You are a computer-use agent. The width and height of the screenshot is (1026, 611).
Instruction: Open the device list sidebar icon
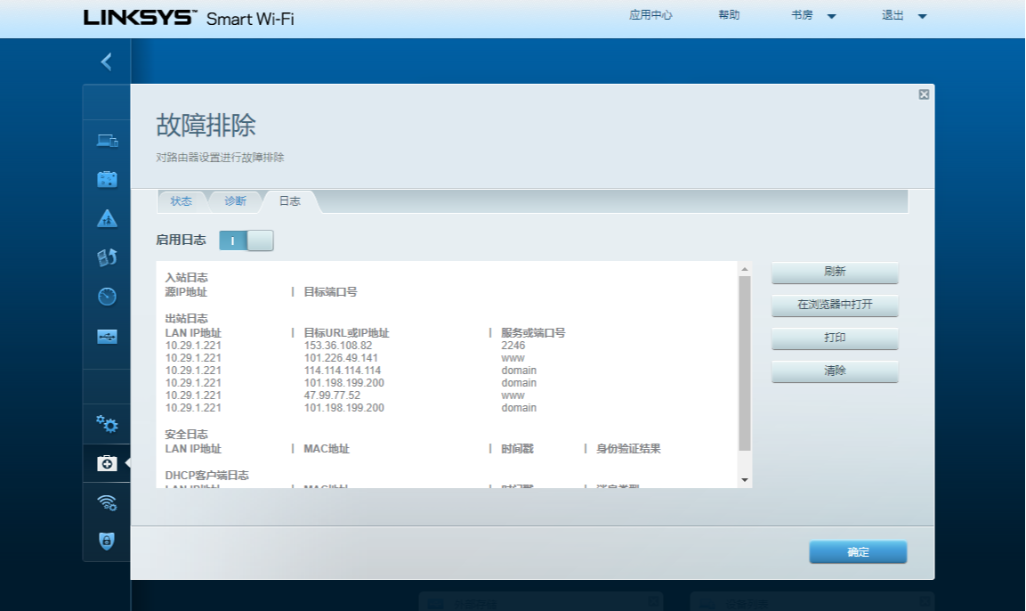[107, 140]
